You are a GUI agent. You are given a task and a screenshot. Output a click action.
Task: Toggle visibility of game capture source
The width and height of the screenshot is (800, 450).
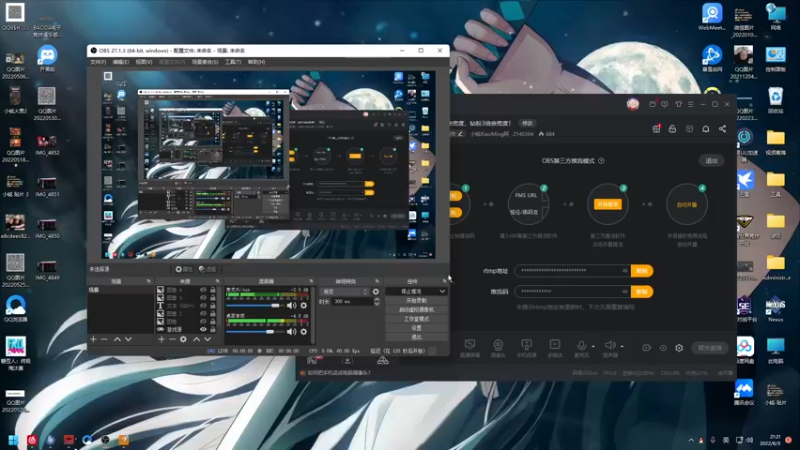(203, 330)
